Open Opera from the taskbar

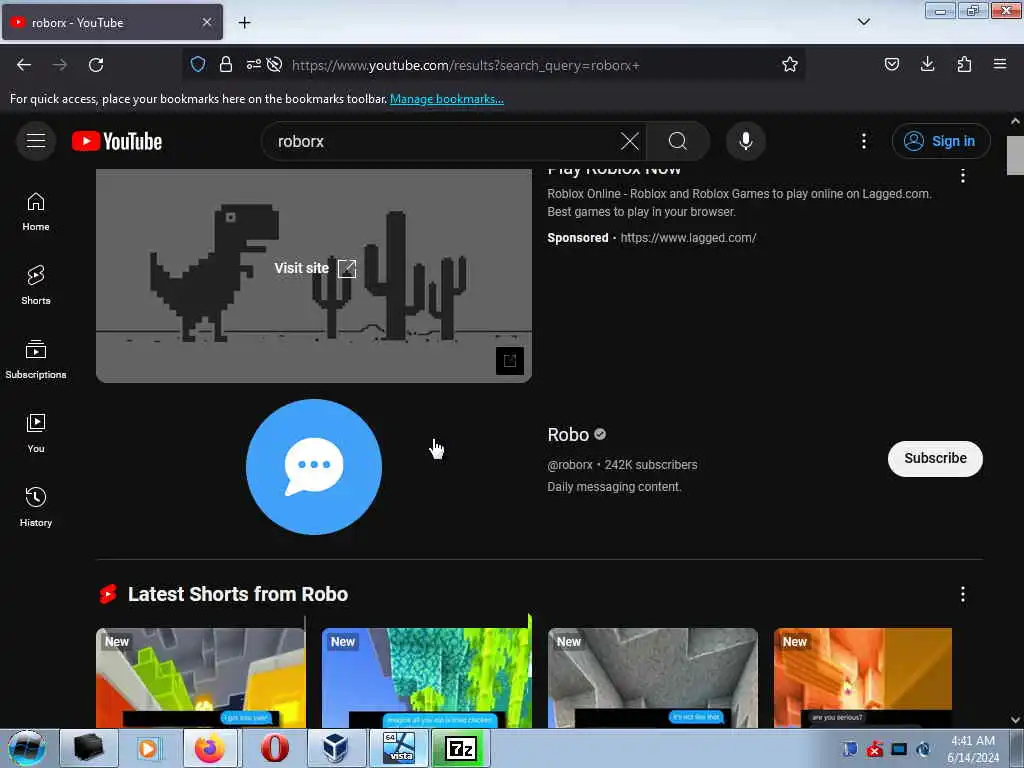pyautogui.click(x=274, y=748)
